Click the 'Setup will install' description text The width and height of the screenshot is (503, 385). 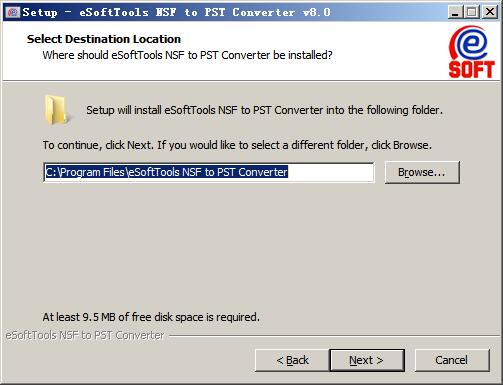[x=264, y=110]
